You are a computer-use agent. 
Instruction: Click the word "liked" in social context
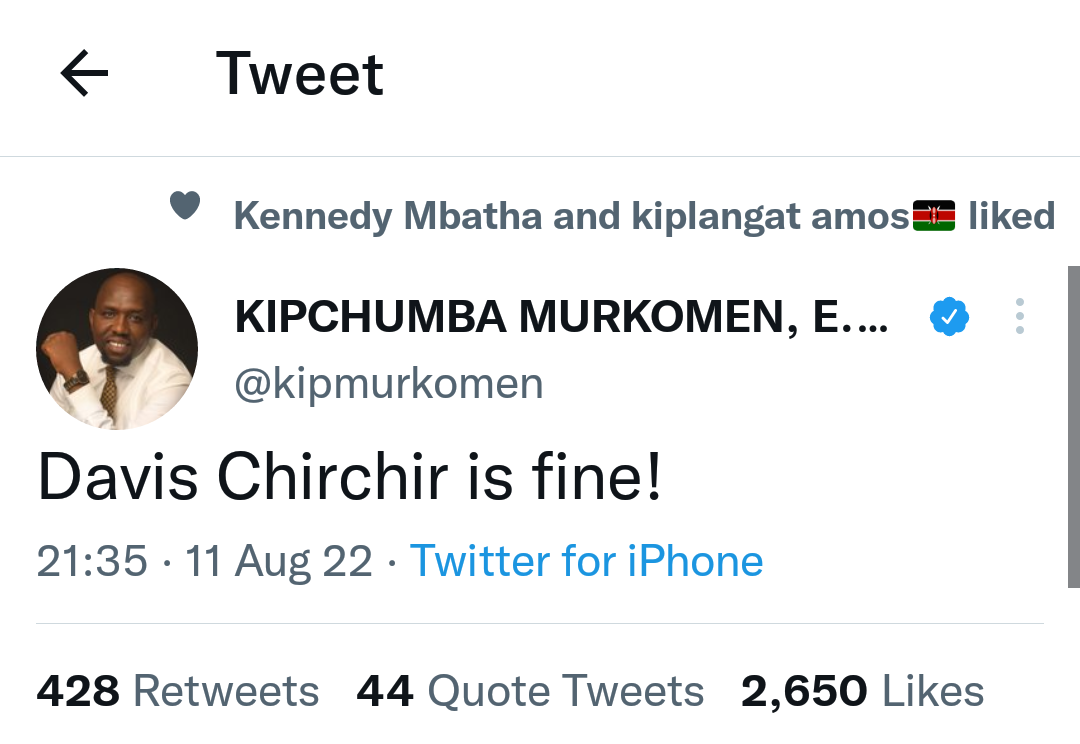click(x=1011, y=215)
